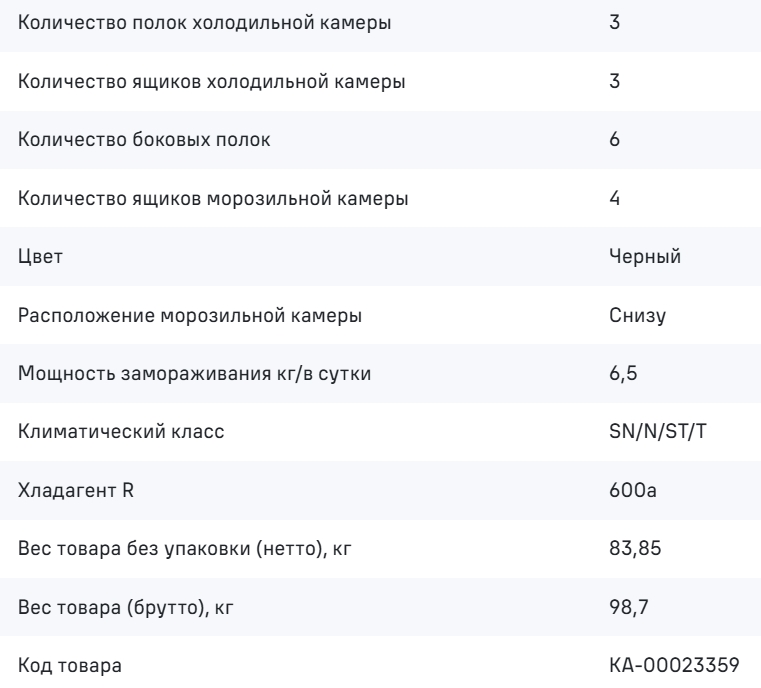Click the "Хладагент R" label
The image size is (761, 688).
[x=76, y=491]
